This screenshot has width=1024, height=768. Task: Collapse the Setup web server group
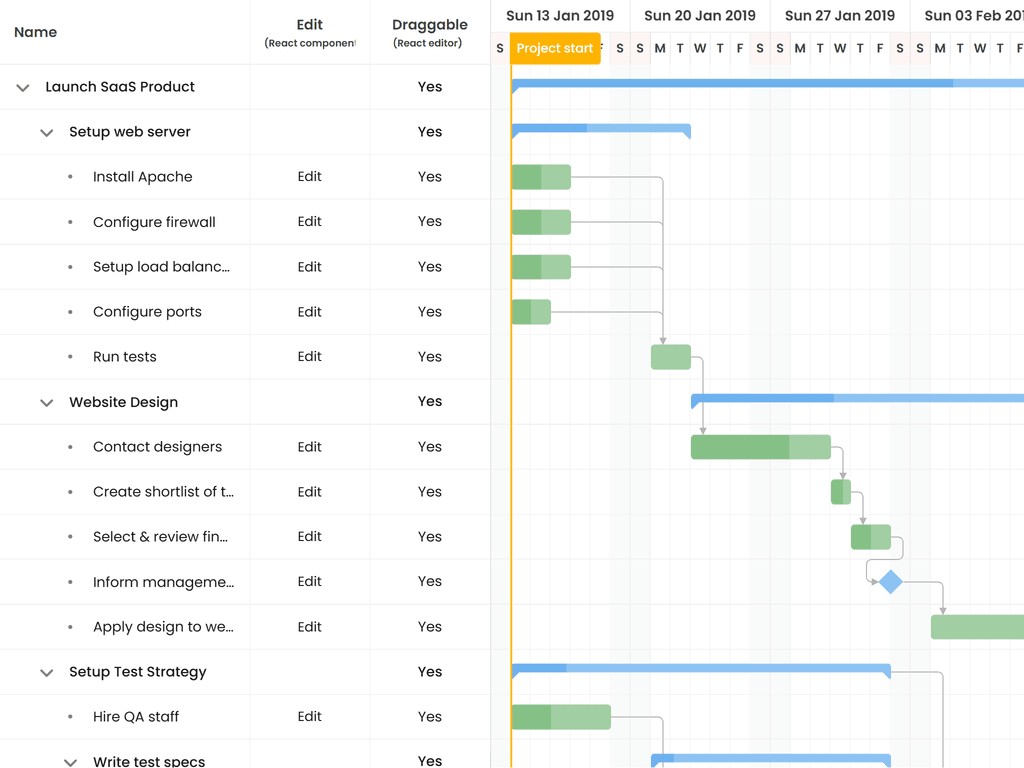click(x=46, y=133)
